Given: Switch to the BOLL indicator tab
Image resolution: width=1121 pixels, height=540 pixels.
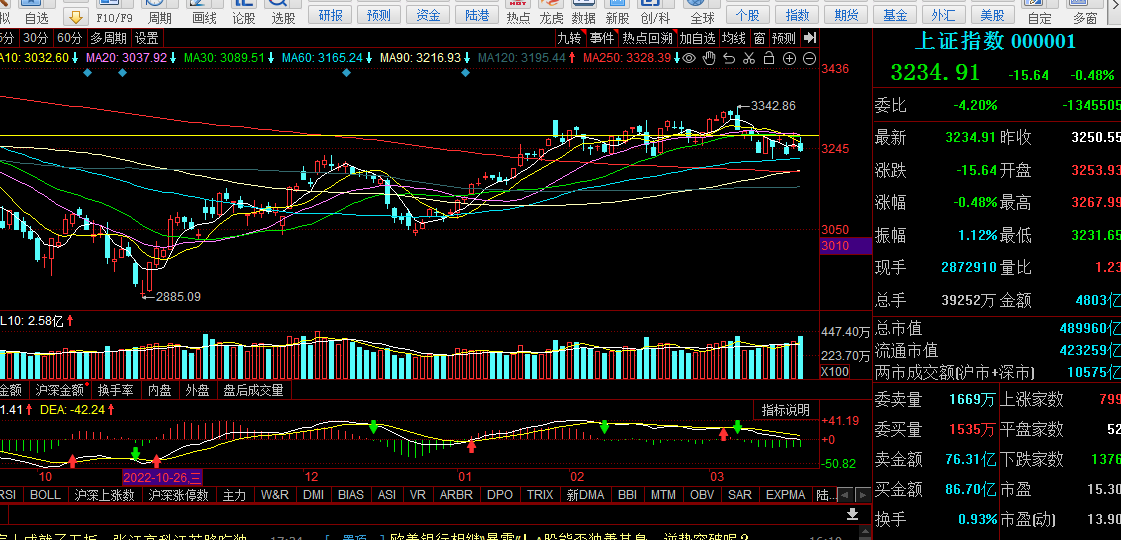Looking at the screenshot, I should click(45, 495).
